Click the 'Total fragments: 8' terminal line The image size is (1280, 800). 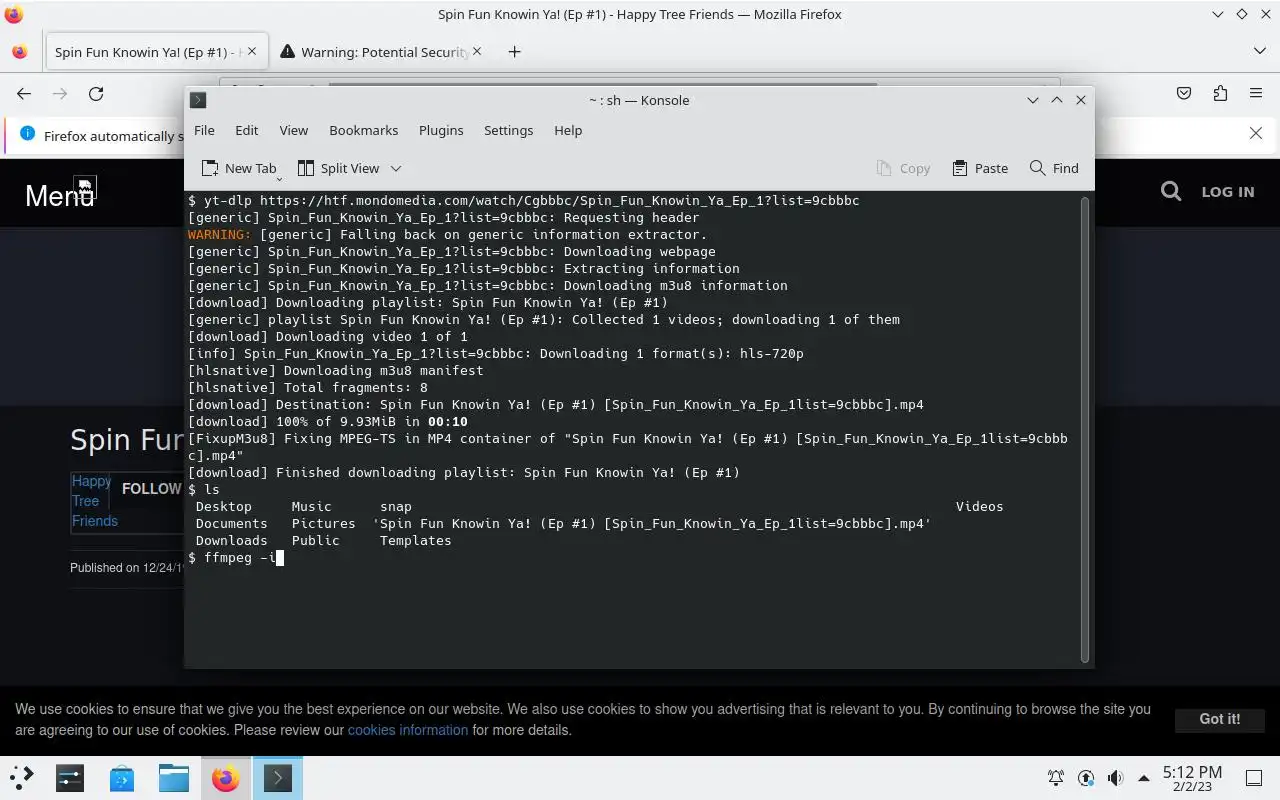coord(308,387)
